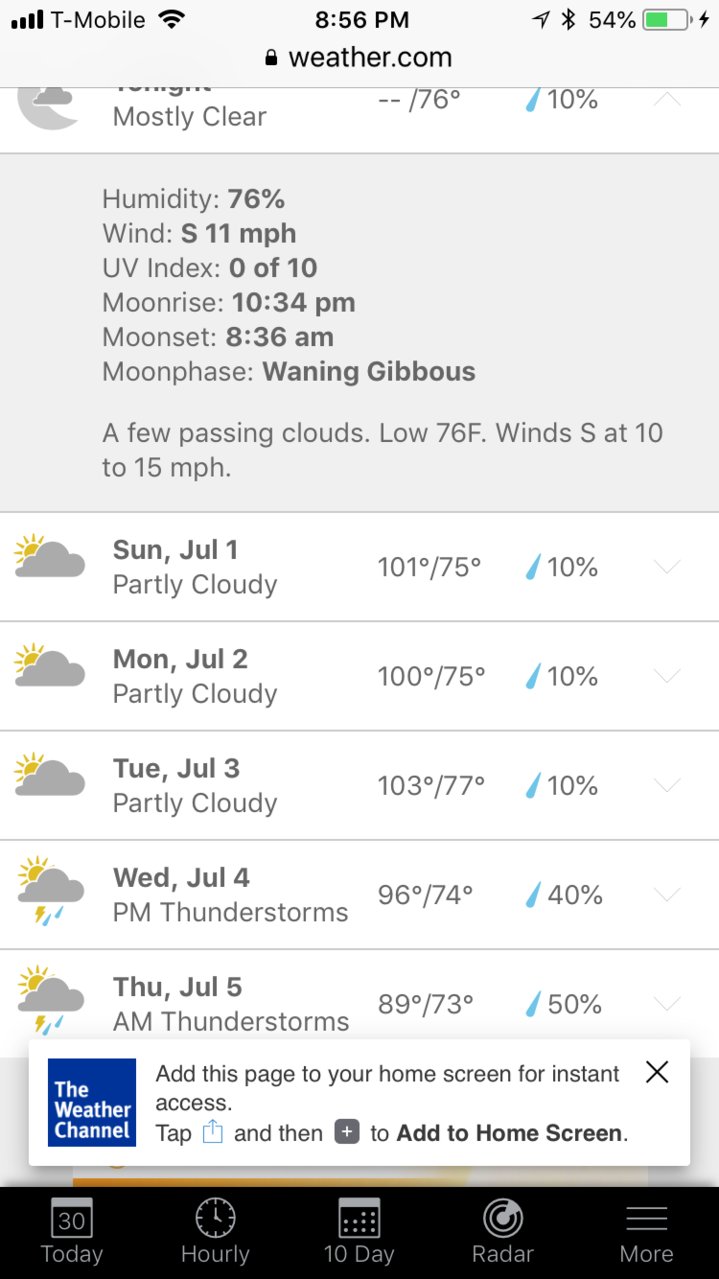This screenshot has width=719, height=1279.
Task: Dismiss the Add to Home Screen banner
Action: click(x=657, y=1072)
